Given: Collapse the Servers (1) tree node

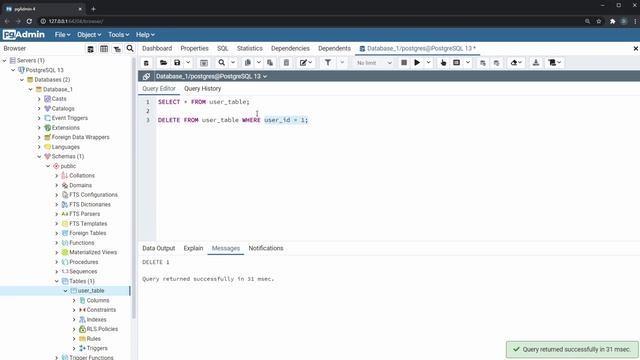Looking at the screenshot, I should pyautogui.click(x=4, y=60).
